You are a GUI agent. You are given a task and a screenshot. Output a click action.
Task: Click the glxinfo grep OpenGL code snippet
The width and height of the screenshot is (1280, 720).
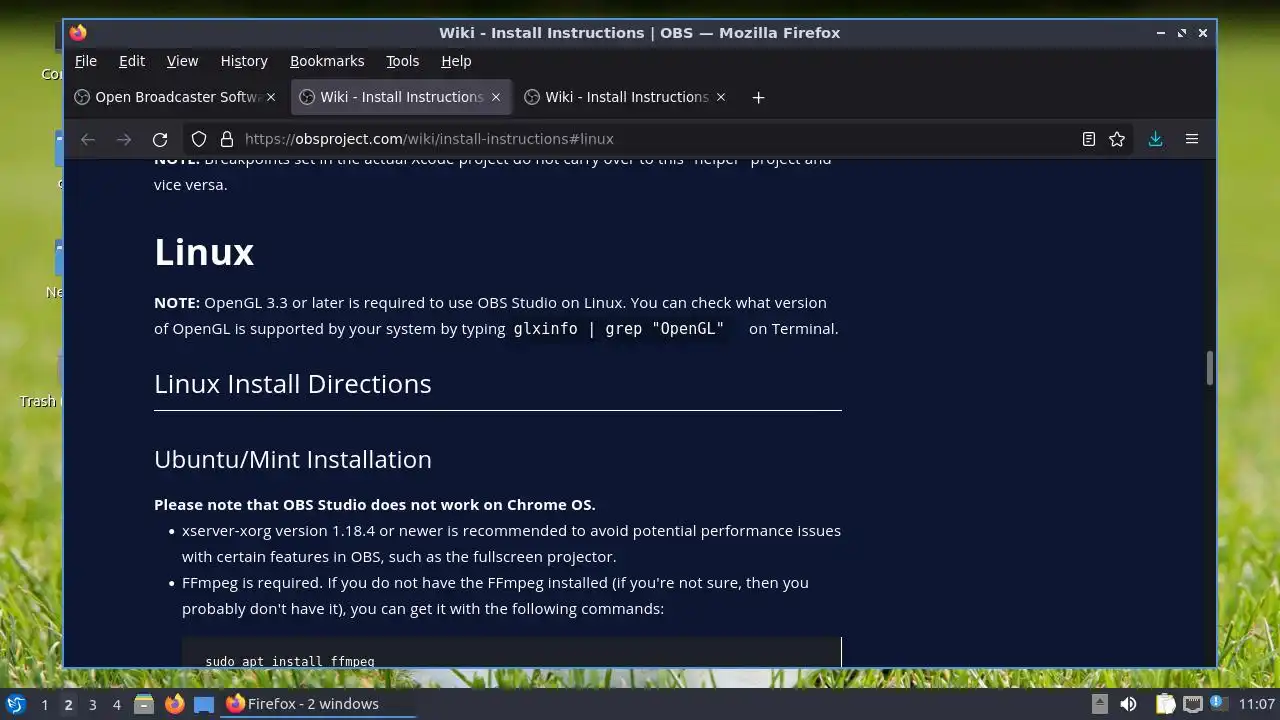click(x=619, y=328)
